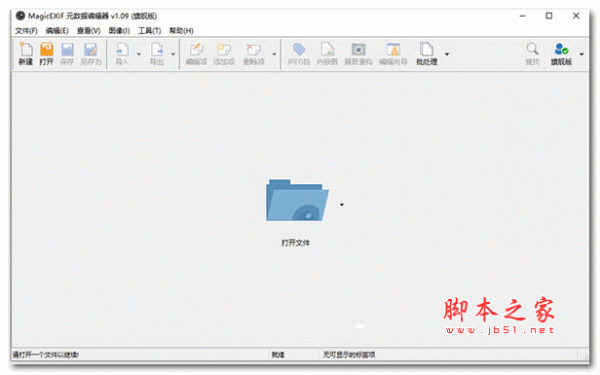The width and height of the screenshot is (600, 375).
Task: Open the arrow beside the center folder
Action: pos(342,205)
